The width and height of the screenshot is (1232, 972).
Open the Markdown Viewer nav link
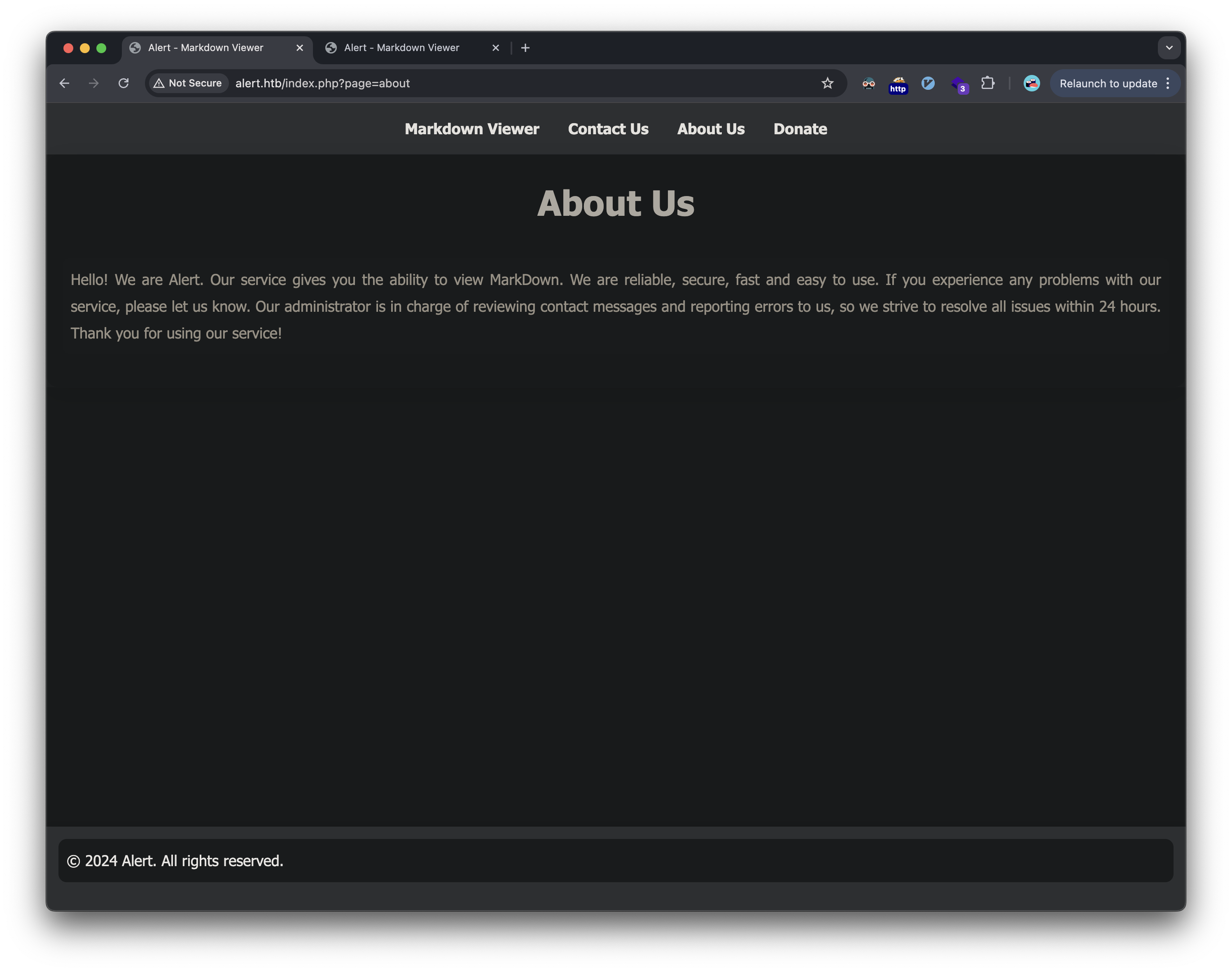pyautogui.click(x=471, y=129)
